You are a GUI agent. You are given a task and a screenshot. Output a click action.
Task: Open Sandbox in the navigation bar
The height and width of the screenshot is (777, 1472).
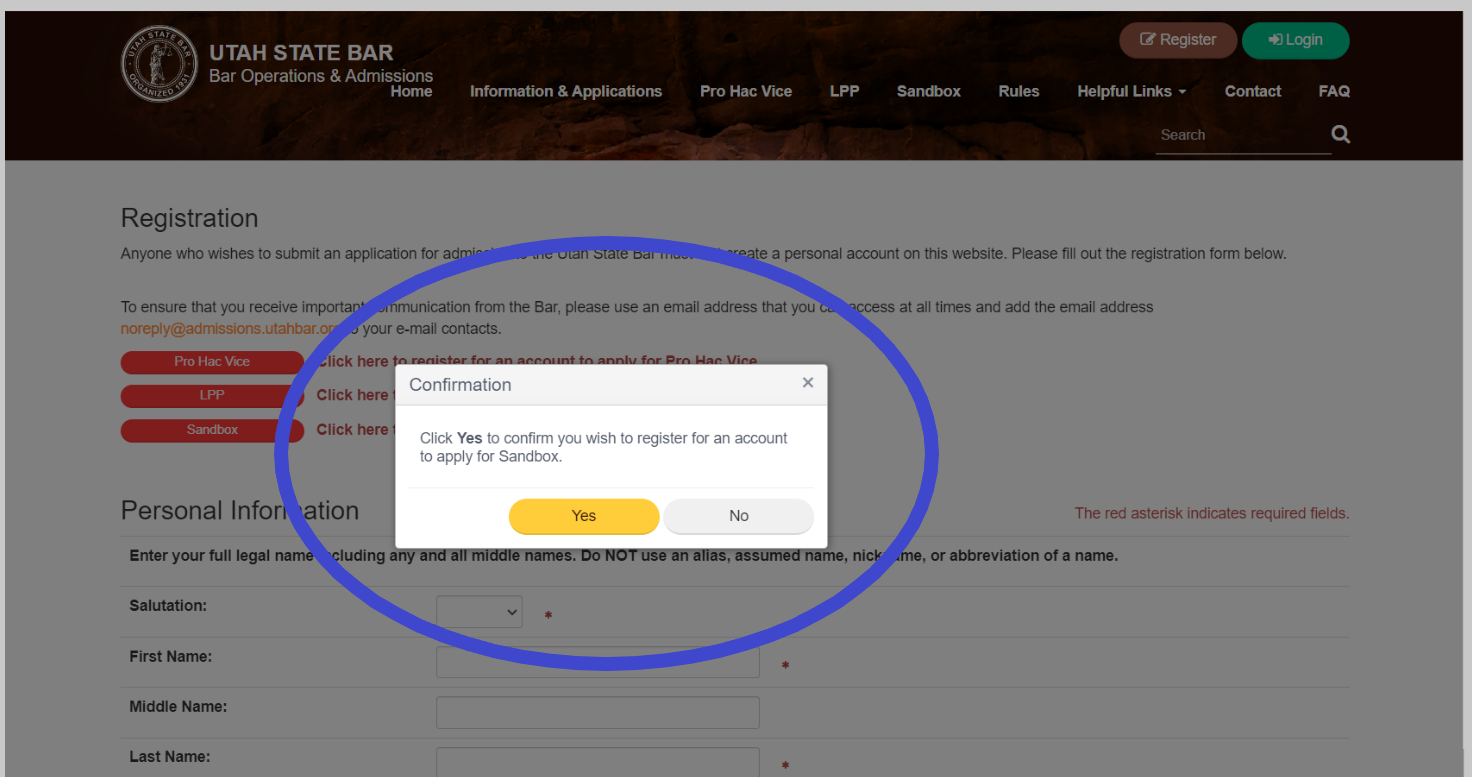point(928,91)
